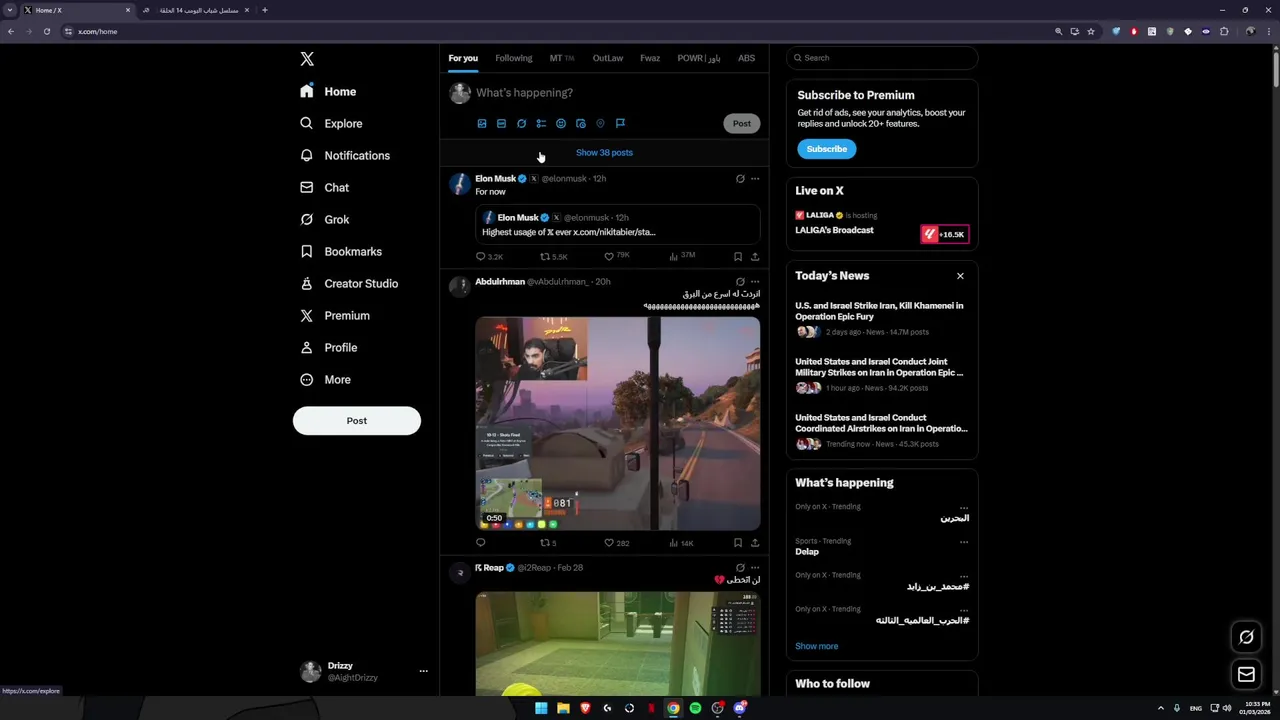Open More in the left sidebar
1280x720 pixels.
pos(326,380)
